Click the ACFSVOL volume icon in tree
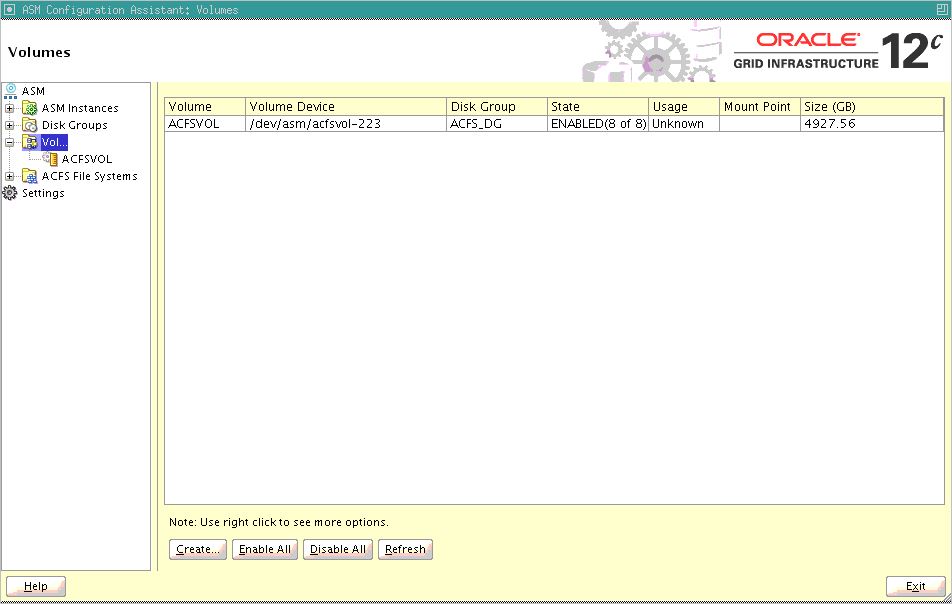 click(50, 159)
